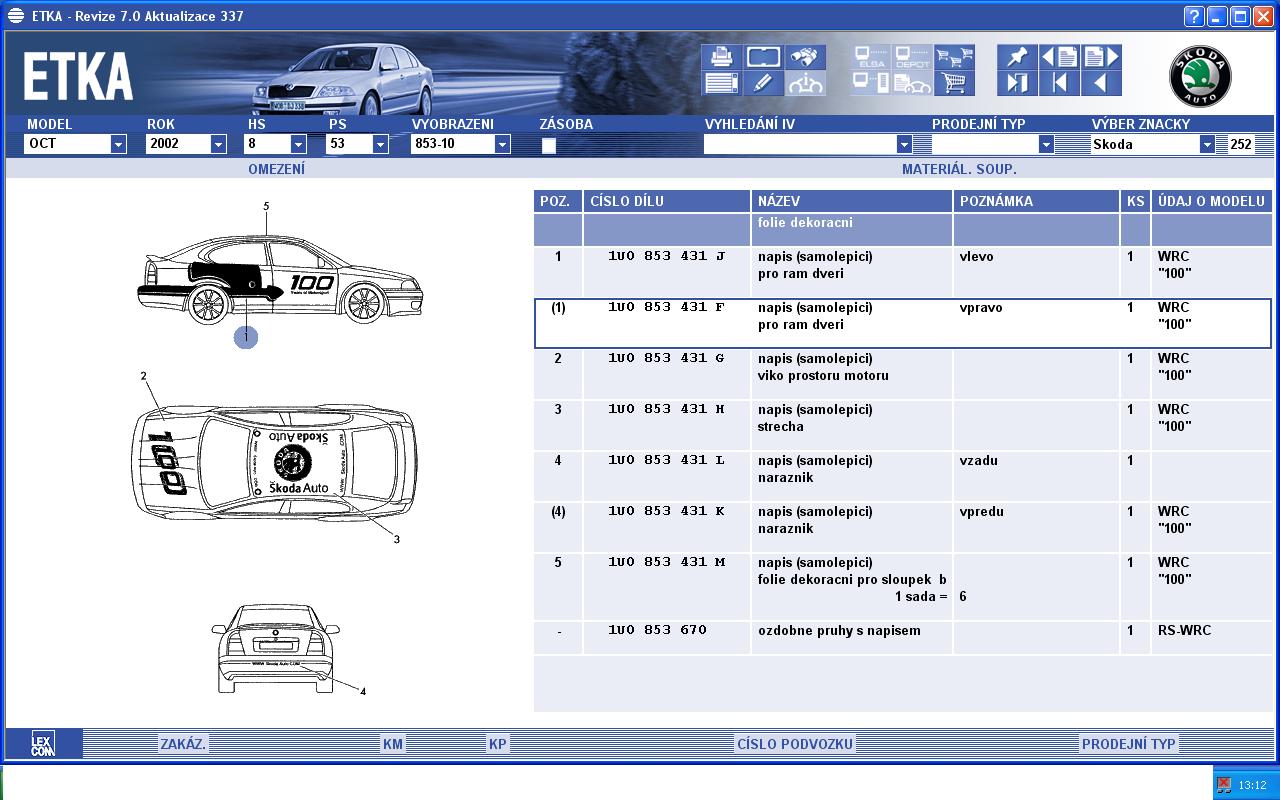The width and height of the screenshot is (1280, 800).
Task: Click the ČÍSLO PODVOZKU button
Action: point(795,744)
